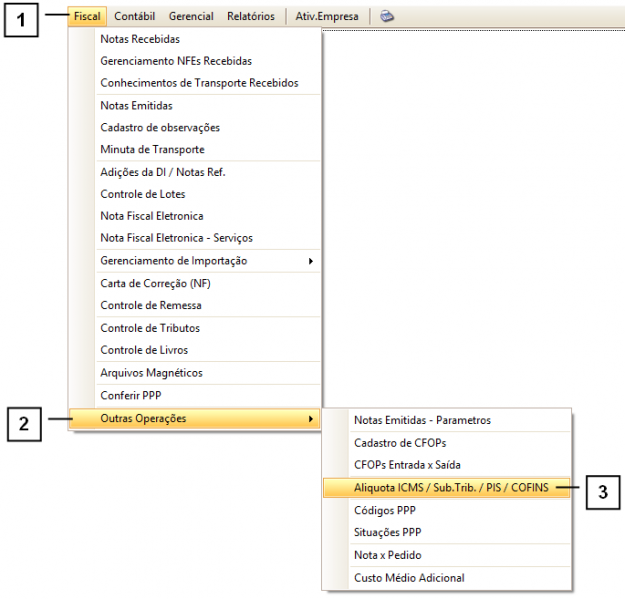The height and width of the screenshot is (599, 625).
Task: Click Carta de Correção (NF)
Action: (x=155, y=283)
